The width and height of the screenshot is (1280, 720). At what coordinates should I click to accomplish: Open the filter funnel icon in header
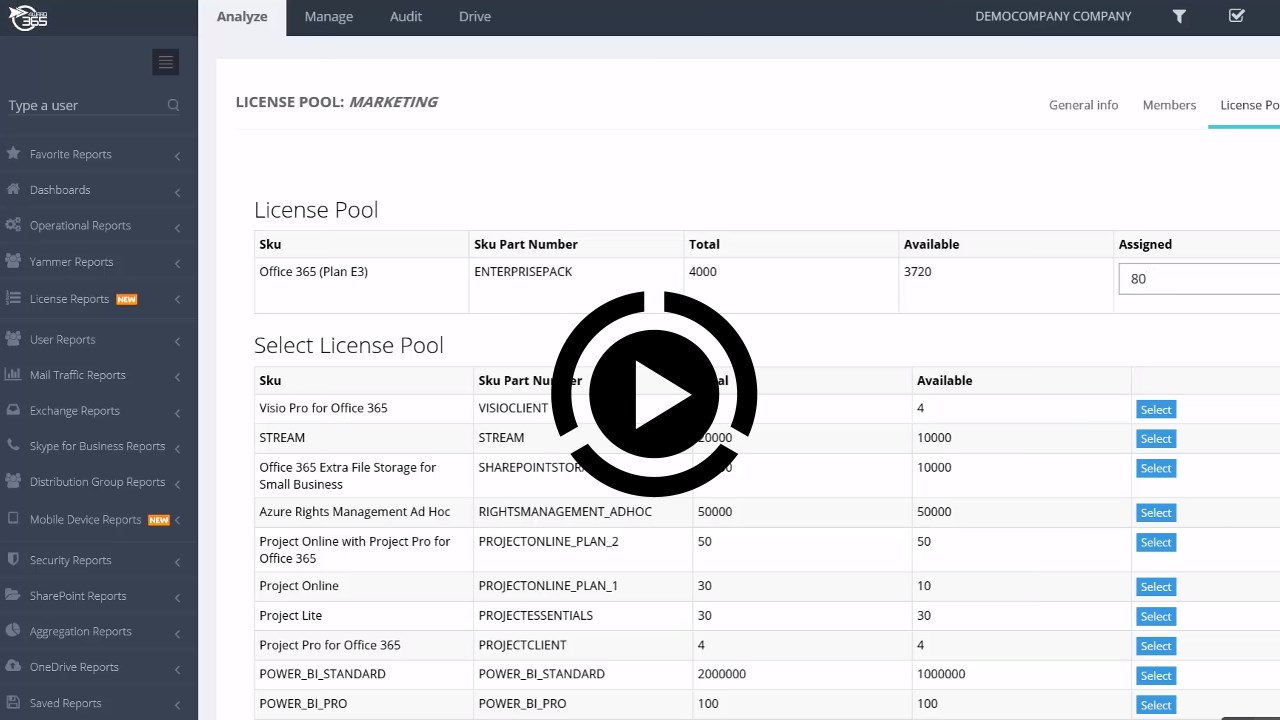click(x=1179, y=16)
